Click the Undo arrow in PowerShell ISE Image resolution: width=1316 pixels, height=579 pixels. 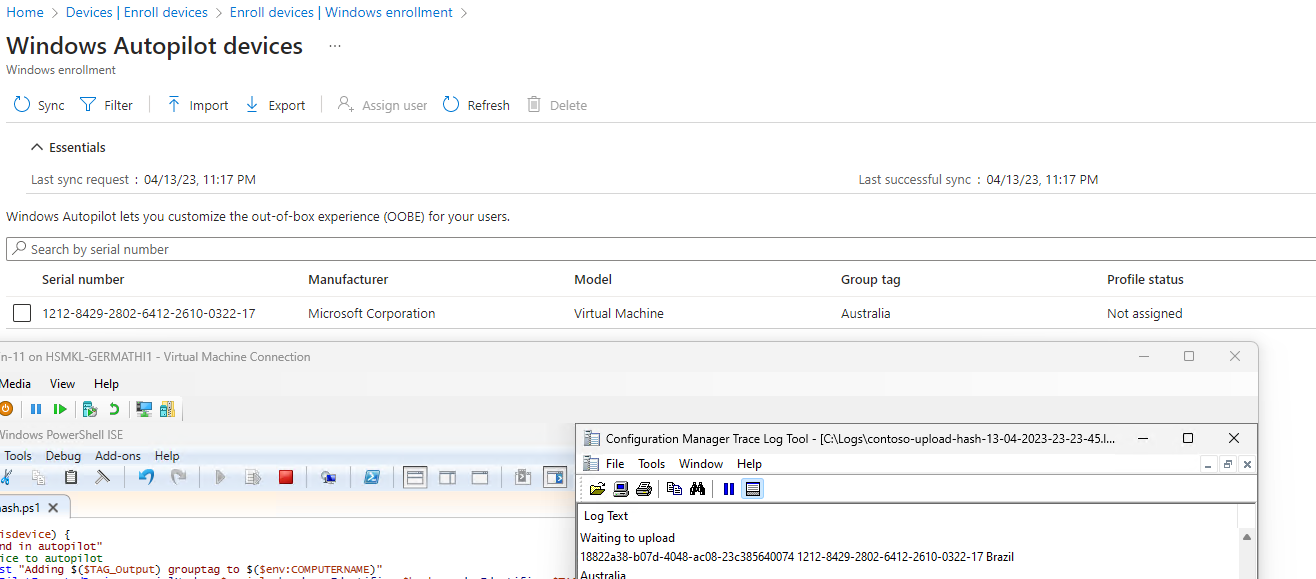pyautogui.click(x=146, y=478)
